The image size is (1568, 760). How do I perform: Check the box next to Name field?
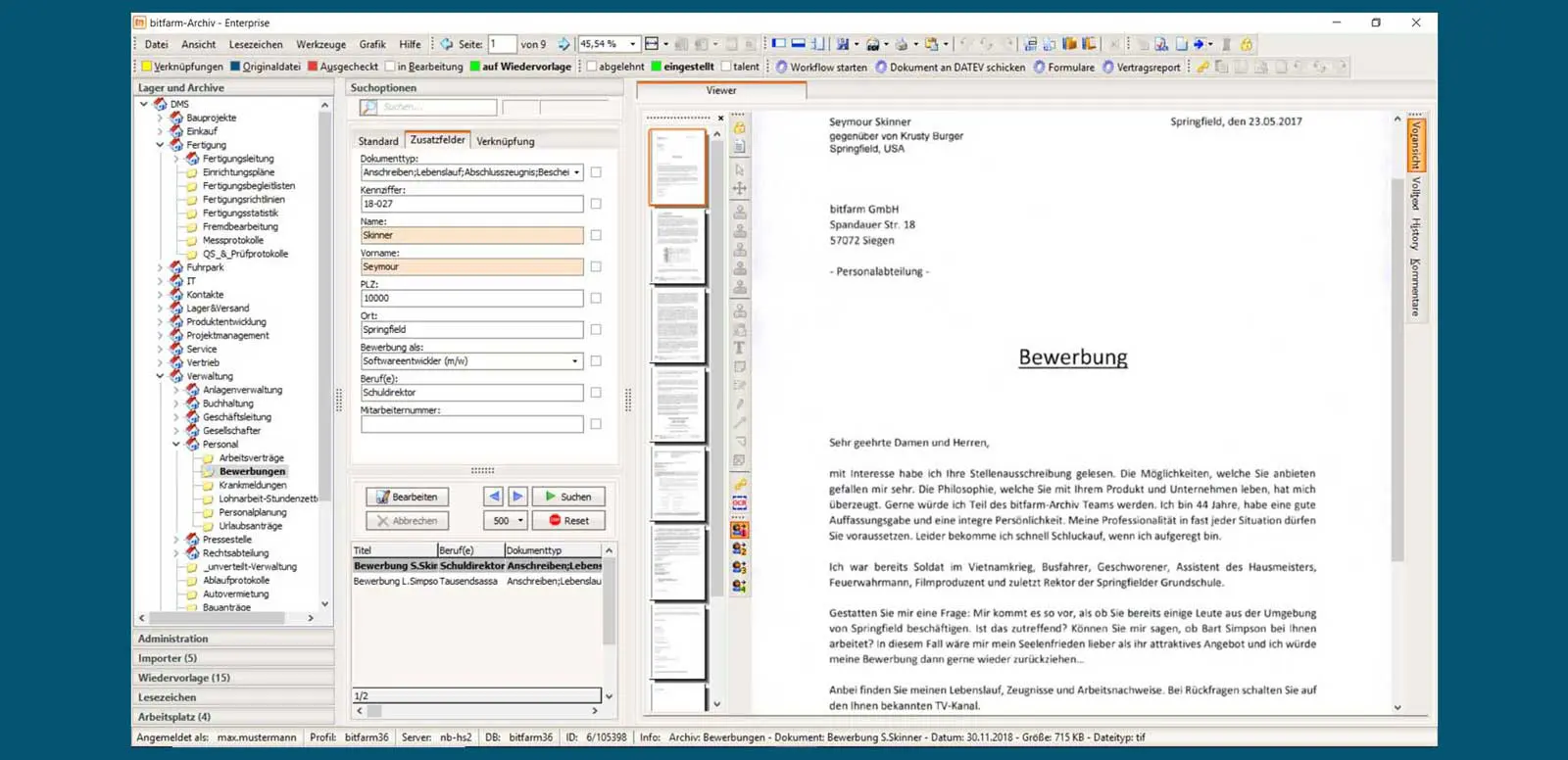tap(596, 235)
